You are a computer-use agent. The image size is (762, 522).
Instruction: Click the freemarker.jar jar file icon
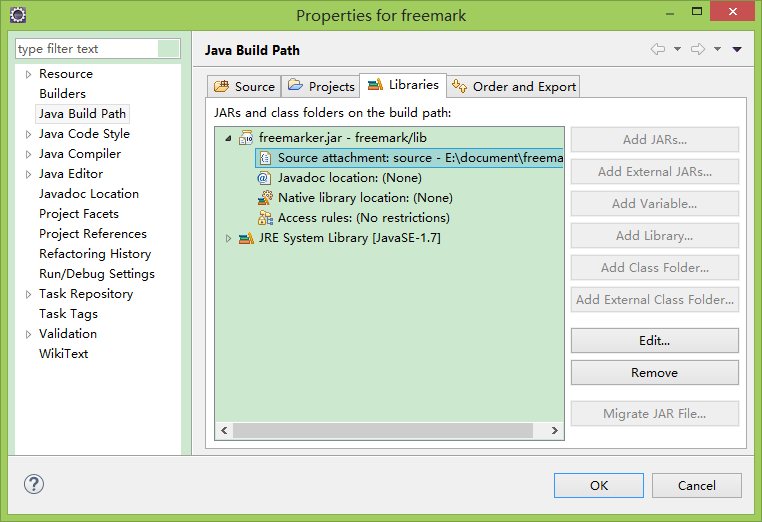click(x=246, y=138)
